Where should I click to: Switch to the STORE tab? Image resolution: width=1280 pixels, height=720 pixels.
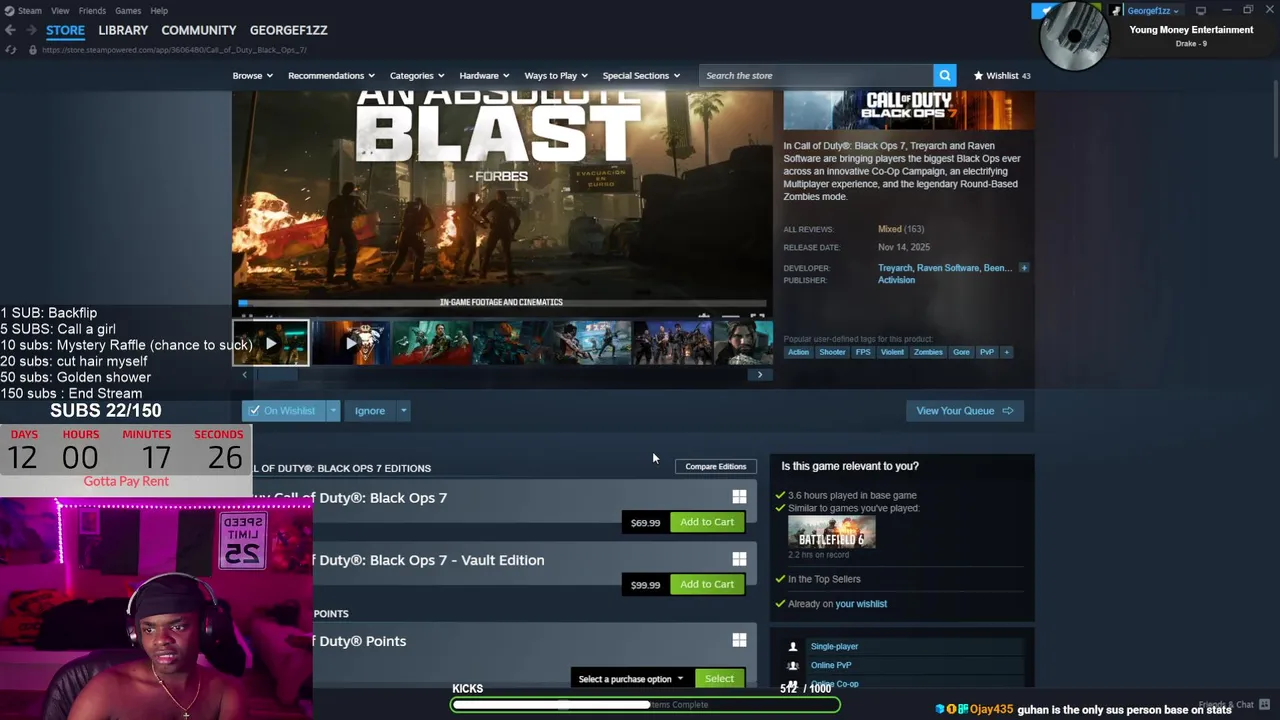coord(65,30)
